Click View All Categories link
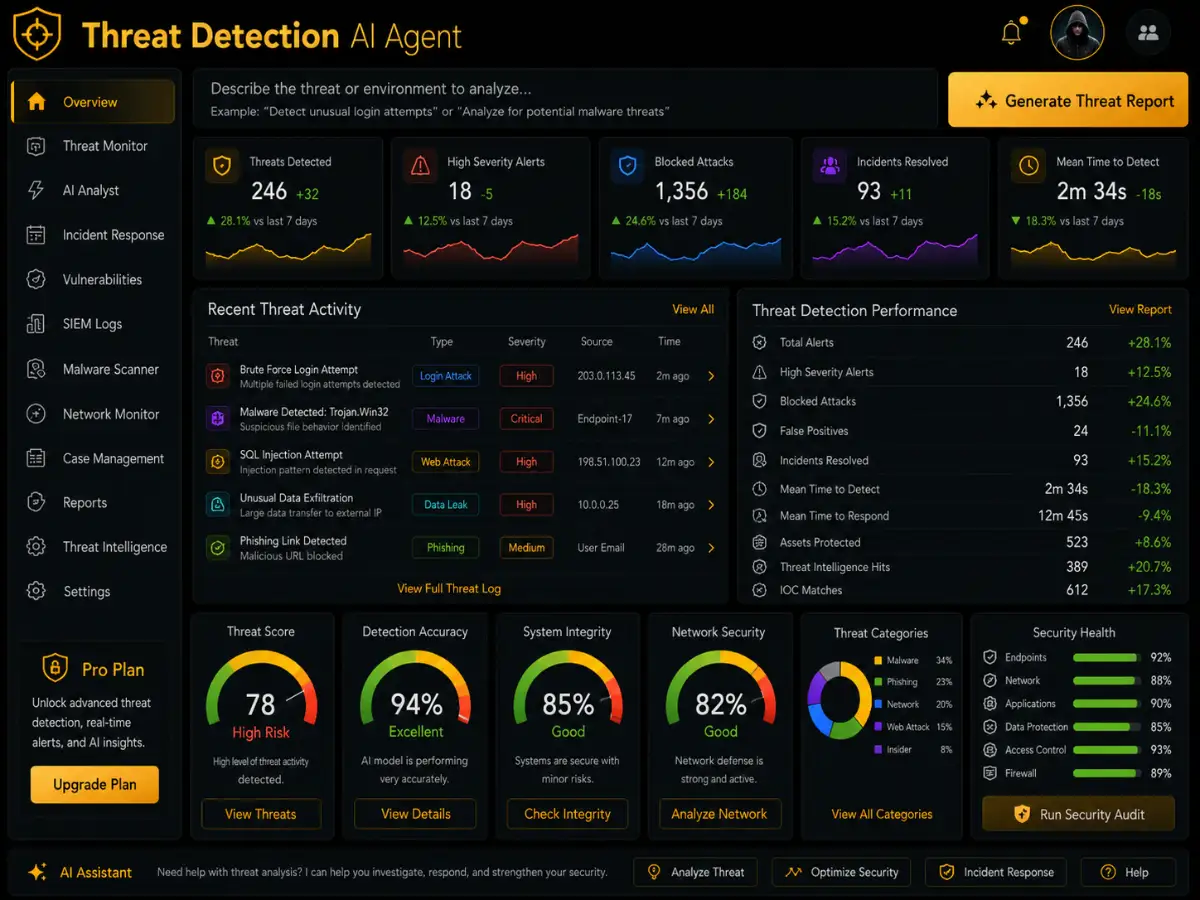The height and width of the screenshot is (900, 1200). tap(882, 814)
